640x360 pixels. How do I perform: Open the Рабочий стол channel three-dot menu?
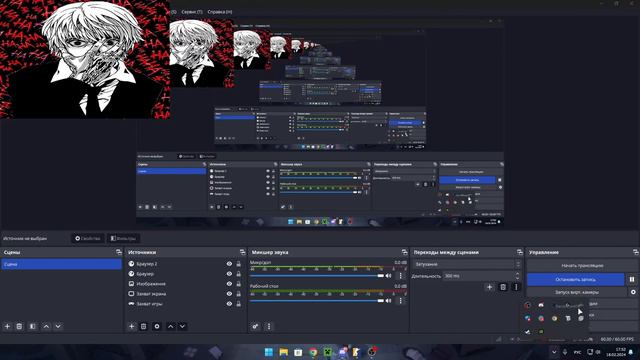click(x=400, y=301)
